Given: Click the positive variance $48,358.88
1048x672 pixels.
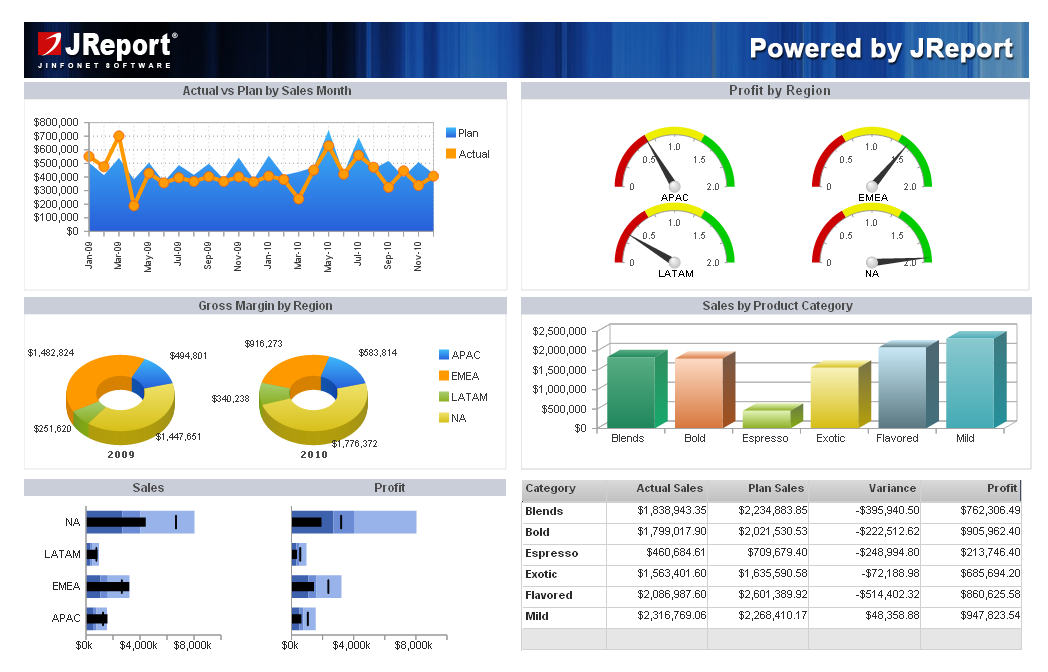Looking at the screenshot, I should pyautogui.click(x=892, y=614).
